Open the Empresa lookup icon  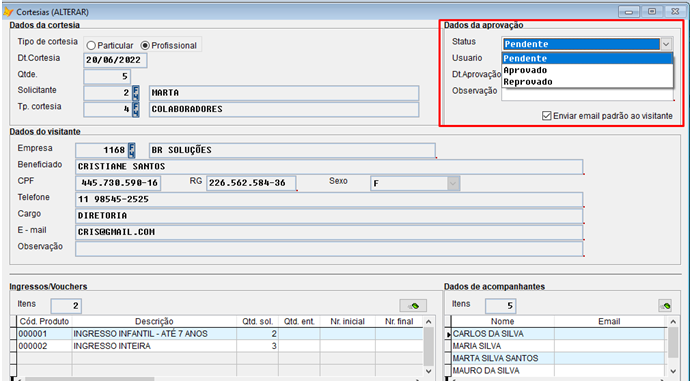coord(132,150)
